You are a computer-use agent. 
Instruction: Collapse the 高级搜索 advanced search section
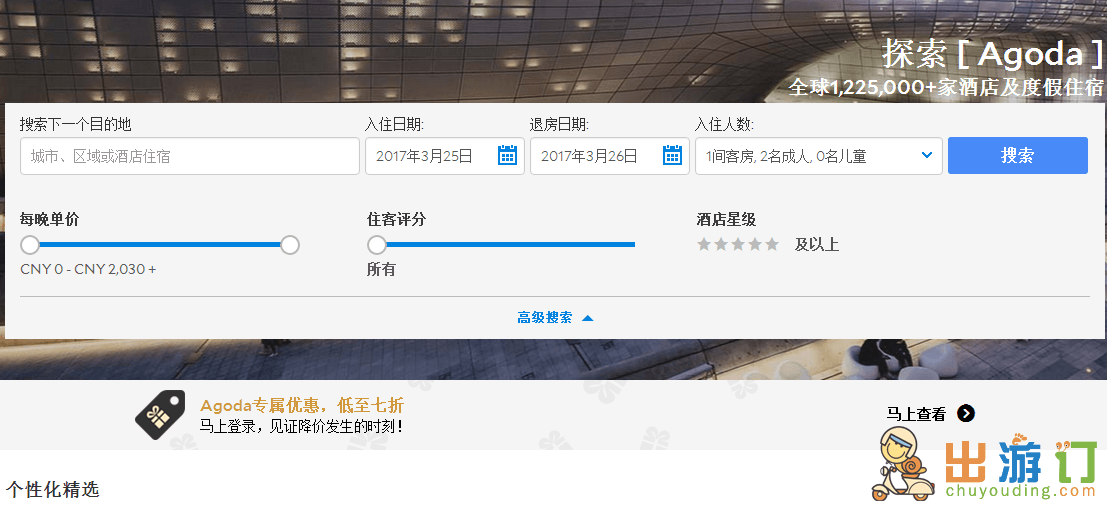coord(555,318)
